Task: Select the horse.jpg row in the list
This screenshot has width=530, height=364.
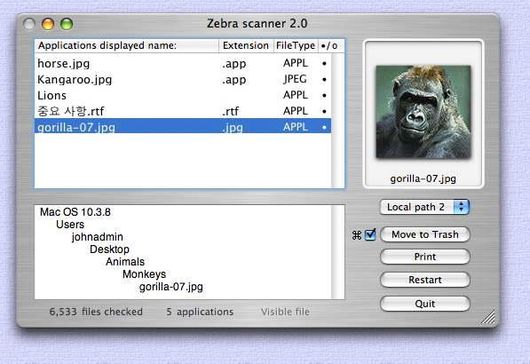Action: (x=183, y=63)
